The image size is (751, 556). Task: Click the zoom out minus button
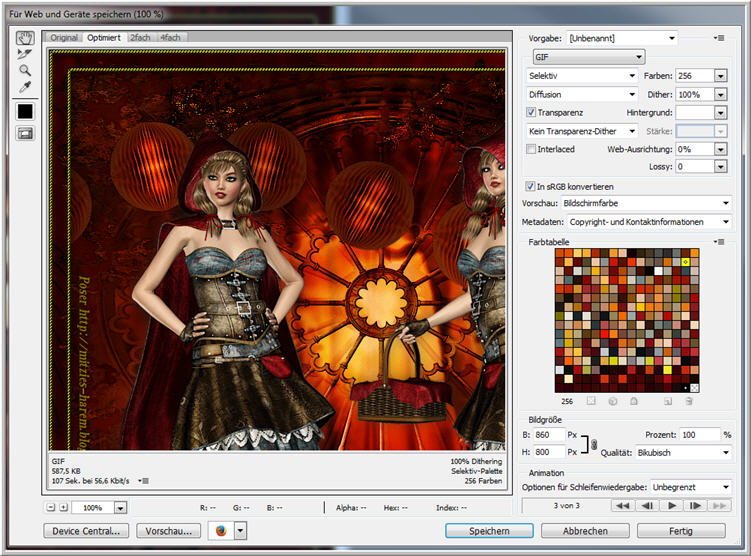51,507
